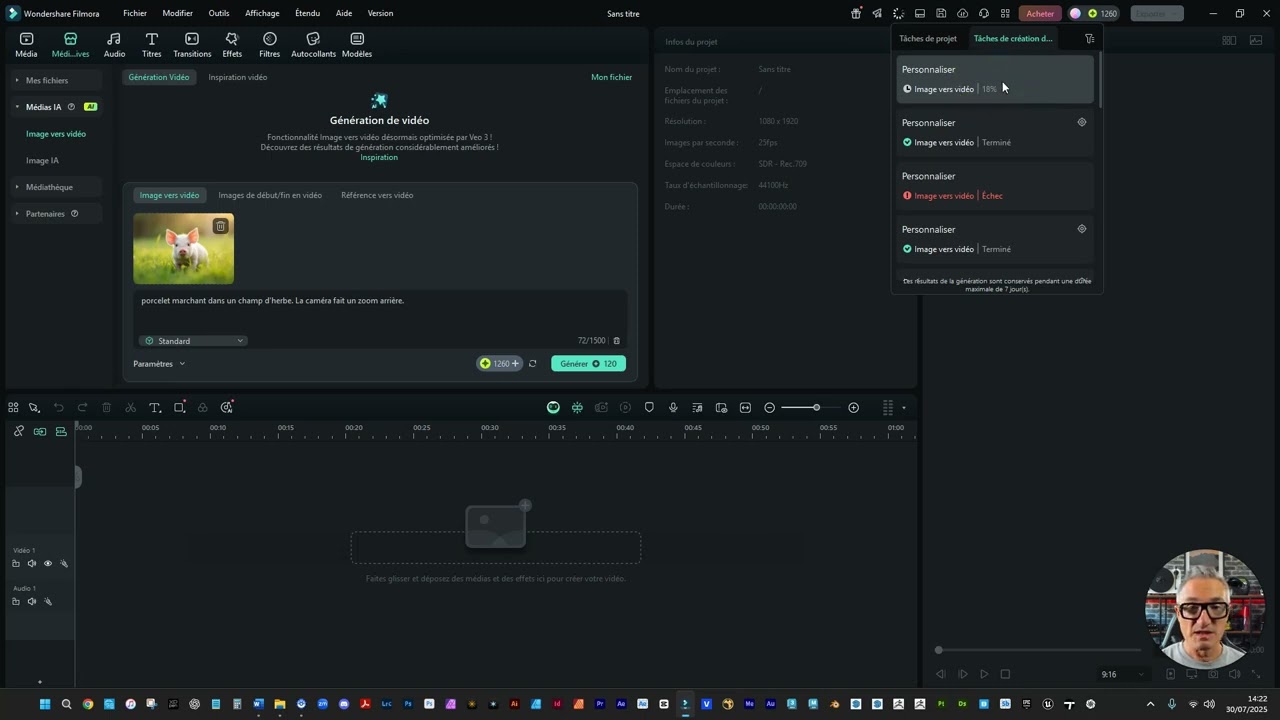Delete the piglet image with the trash icon
Image resolution: width=1280 pixels, height=720 pixels.
click(x=220, y=226)
